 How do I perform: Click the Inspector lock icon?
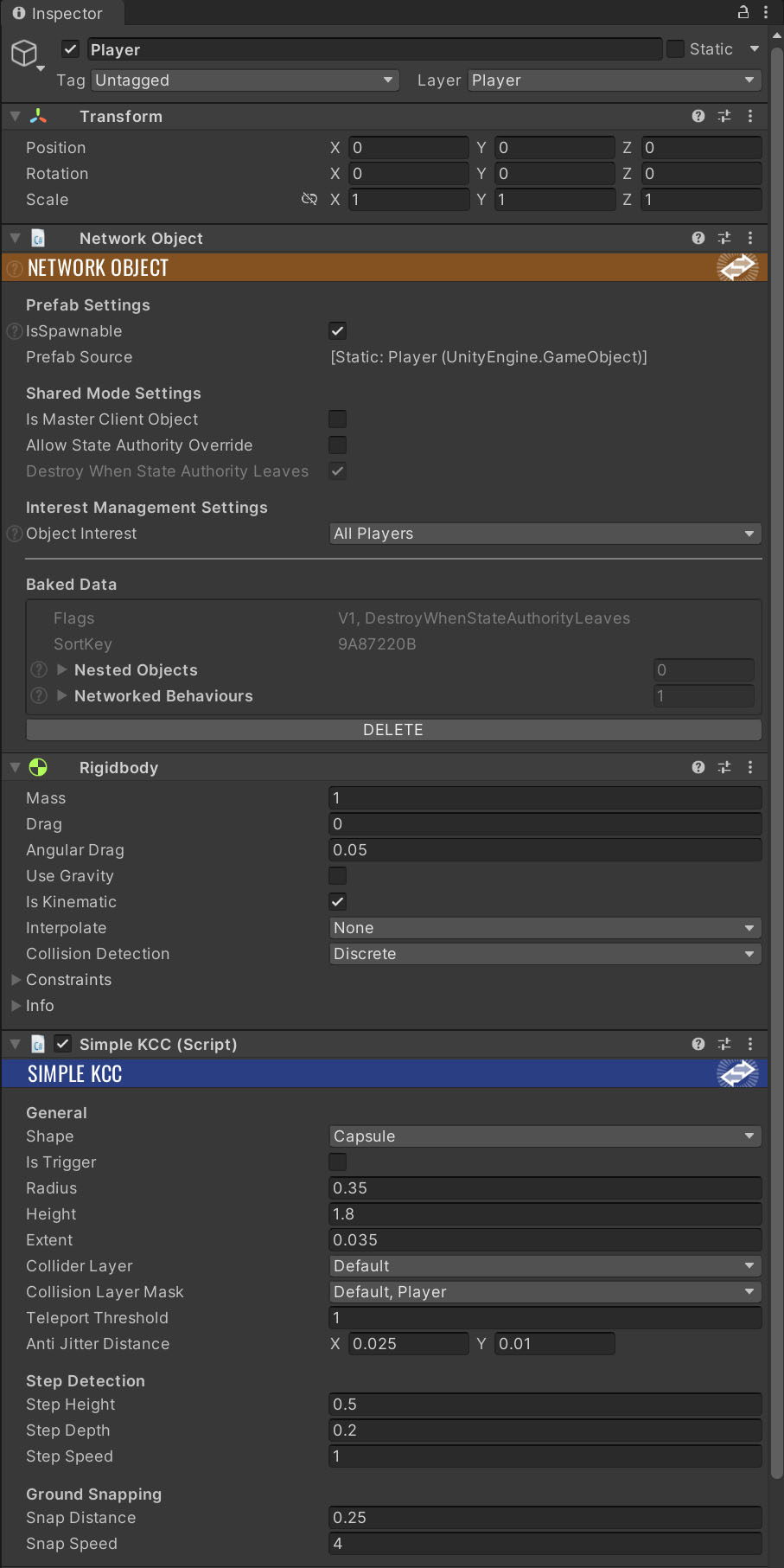coord(743,12)
